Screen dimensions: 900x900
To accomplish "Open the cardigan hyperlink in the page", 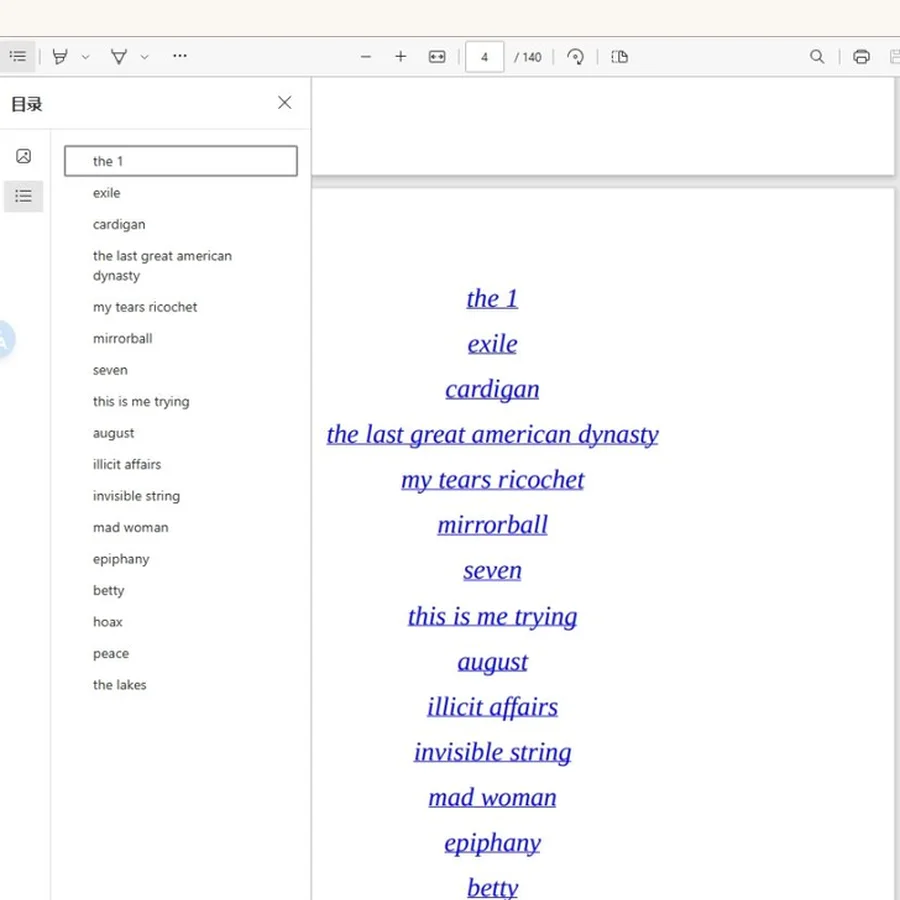I will 492,389.
